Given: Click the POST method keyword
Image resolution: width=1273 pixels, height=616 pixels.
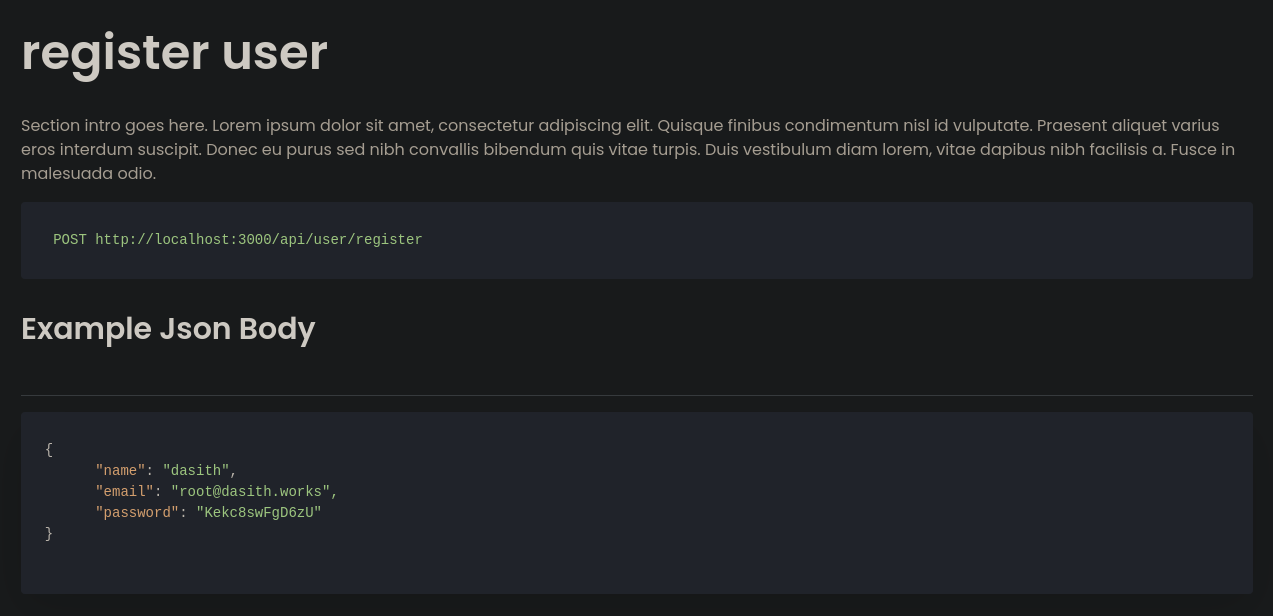Looking at the screenshot, I should tap(70, 240).
